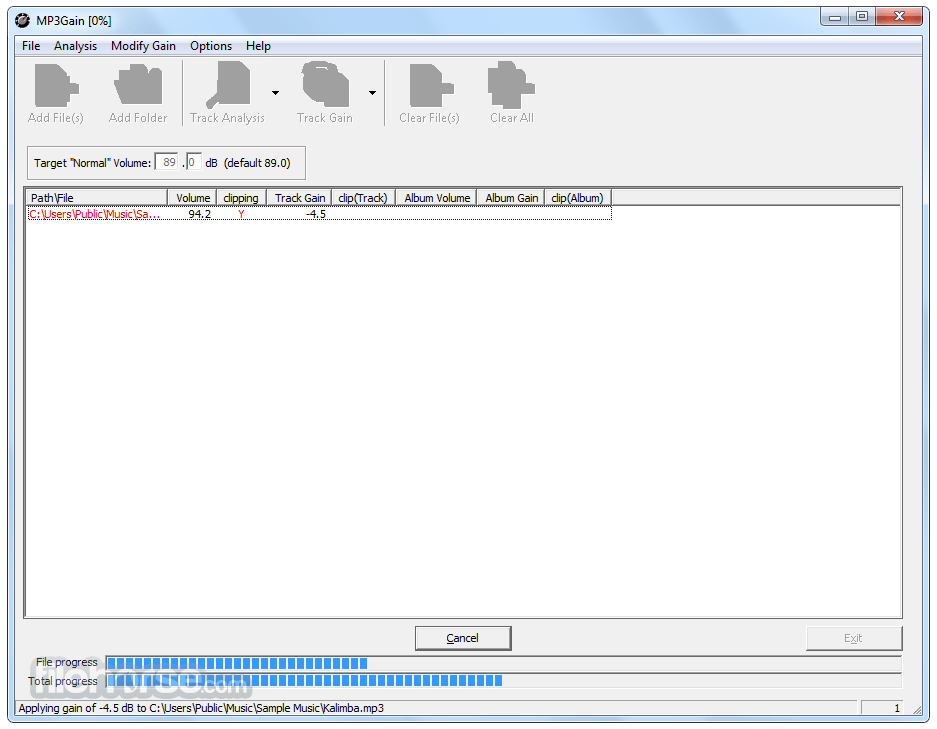Maximize the MP3Gain window
Viewport: 937px width, 729px height.
[x=862, y=17]
